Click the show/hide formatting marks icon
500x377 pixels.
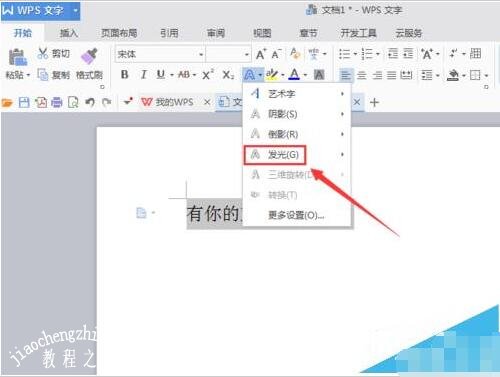coord(453,54)
